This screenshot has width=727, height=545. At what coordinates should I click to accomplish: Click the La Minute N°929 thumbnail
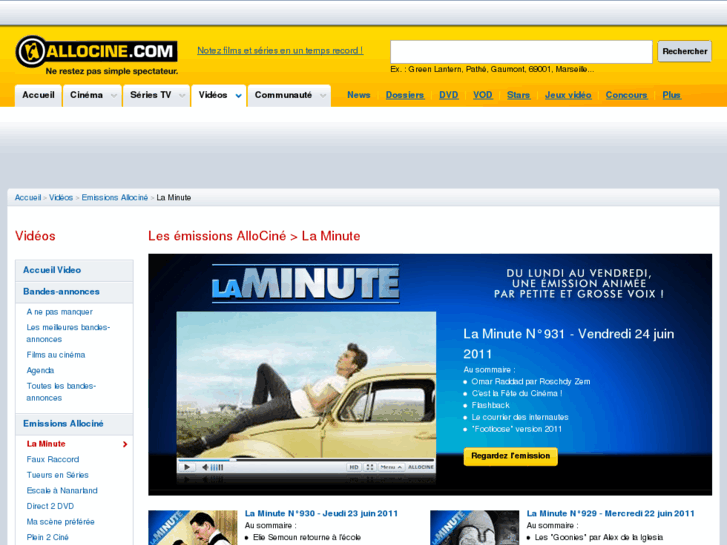pyautogui.click(x=475, y=528)
